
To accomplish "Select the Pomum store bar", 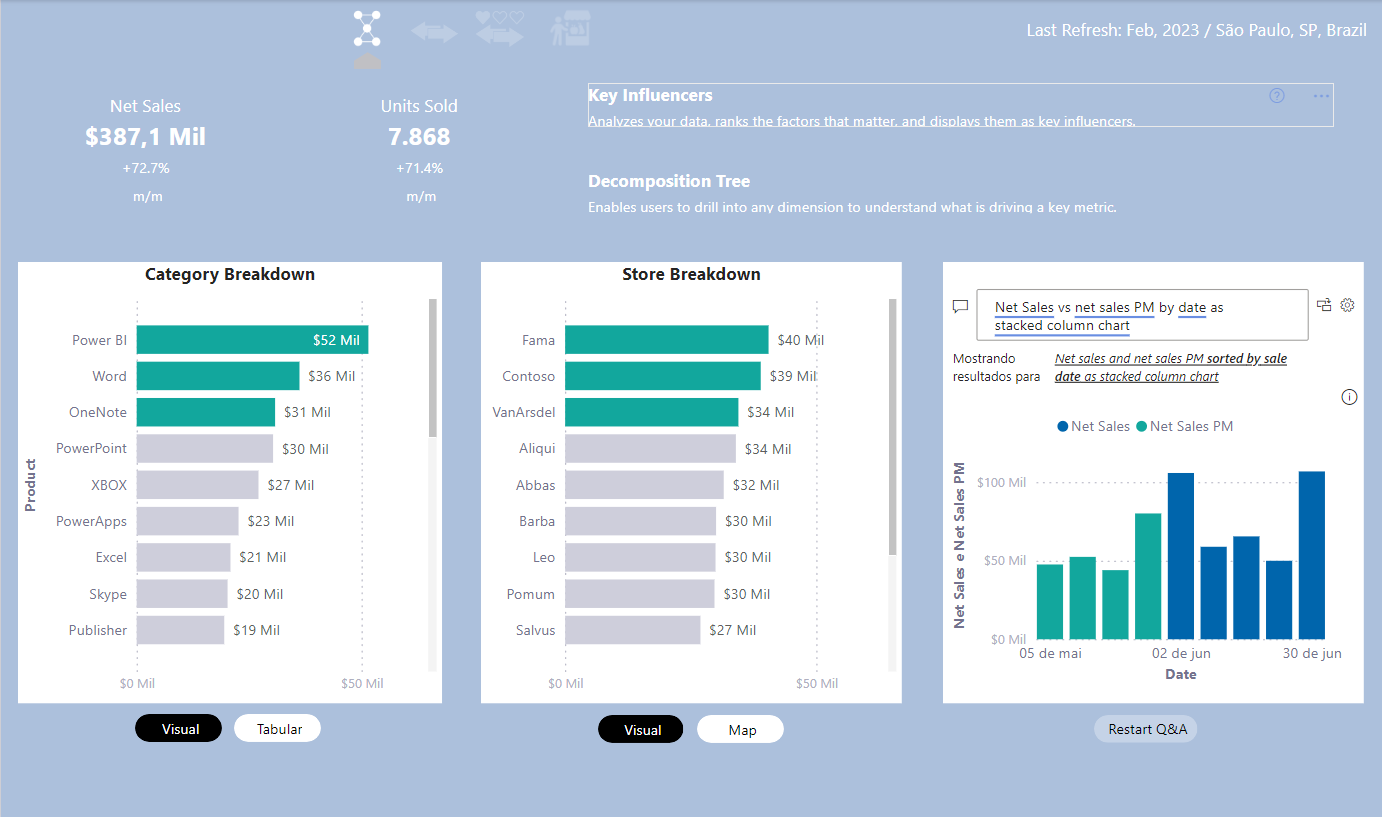I will [x=640, y=594].
